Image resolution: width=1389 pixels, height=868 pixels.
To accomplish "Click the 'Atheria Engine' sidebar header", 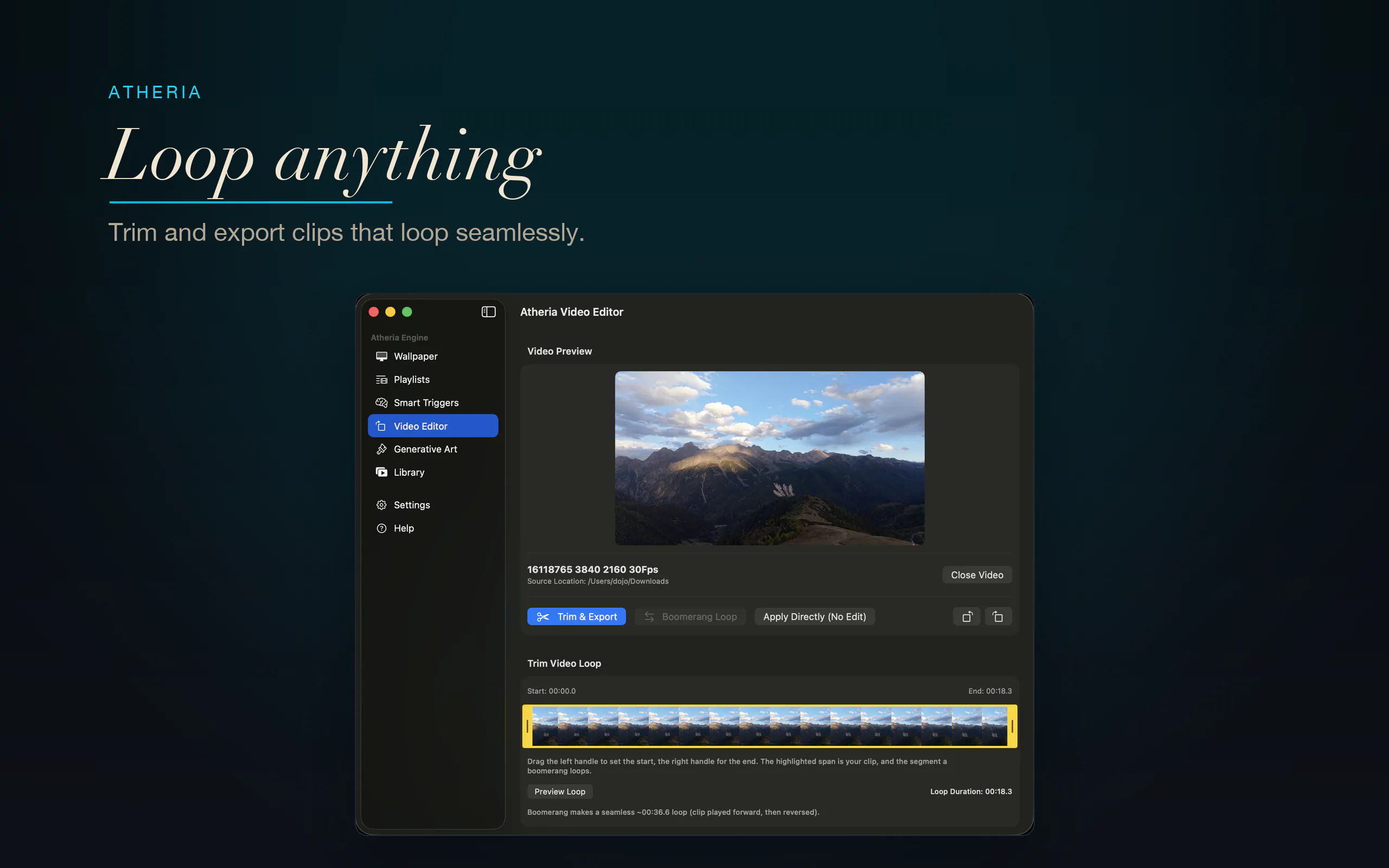I will tap(399, 337).
